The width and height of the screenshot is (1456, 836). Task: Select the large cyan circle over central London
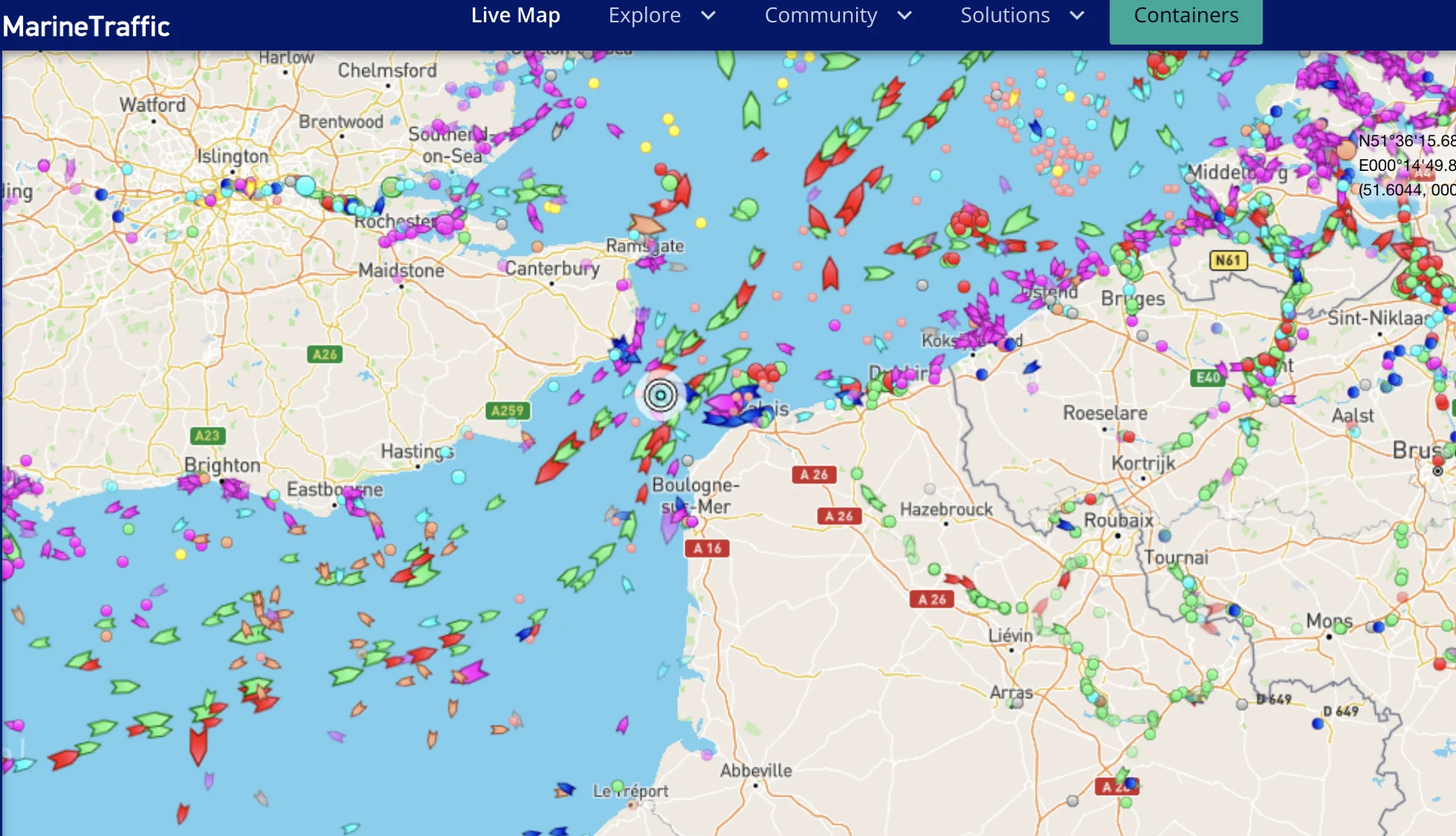click(x=305, y=186)
